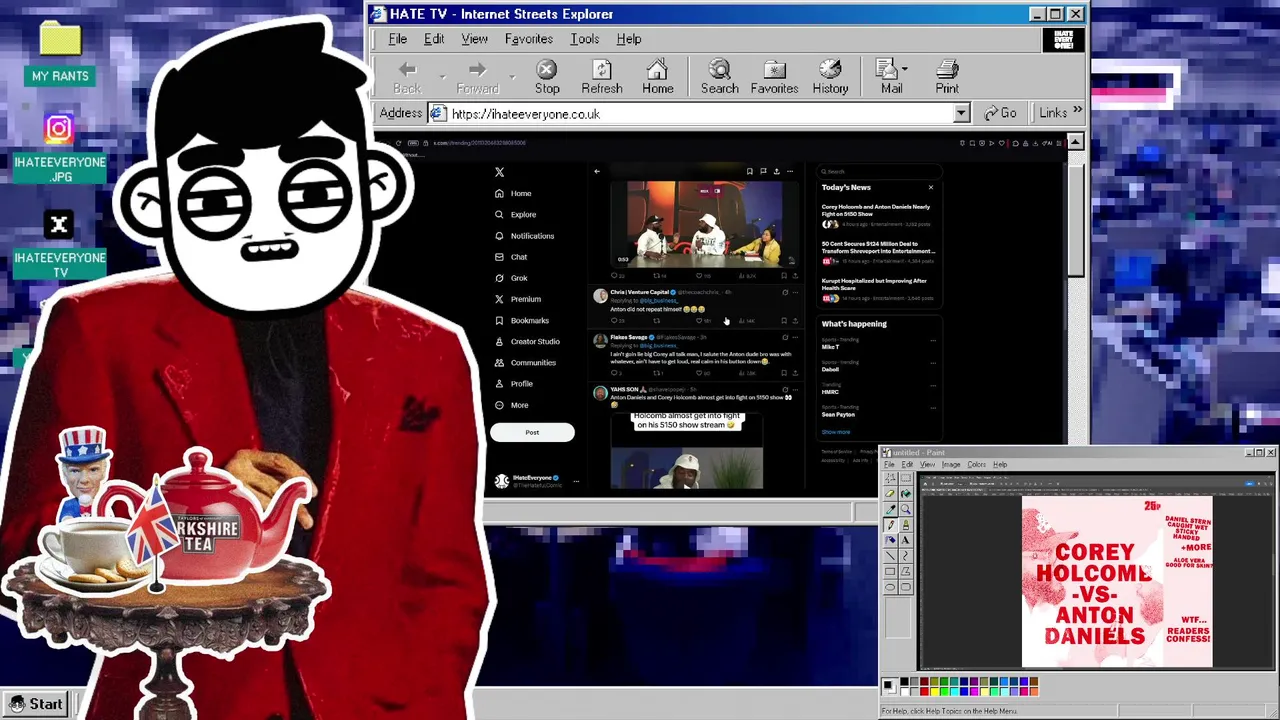The height and width of the screenshot is (720, 1280).
Task: Open Home in the X sidebar
Action: click(513, 193)
